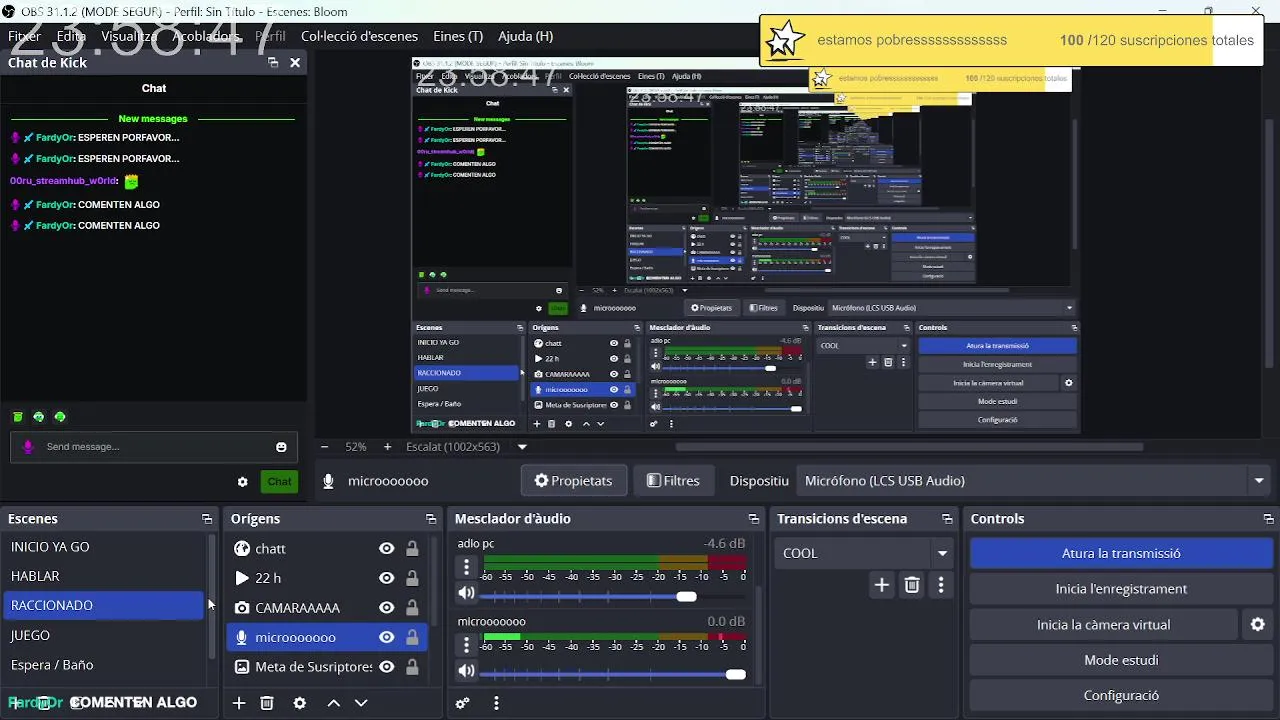Toggle visibility of Meta de Susriptores source

point(386,667)
